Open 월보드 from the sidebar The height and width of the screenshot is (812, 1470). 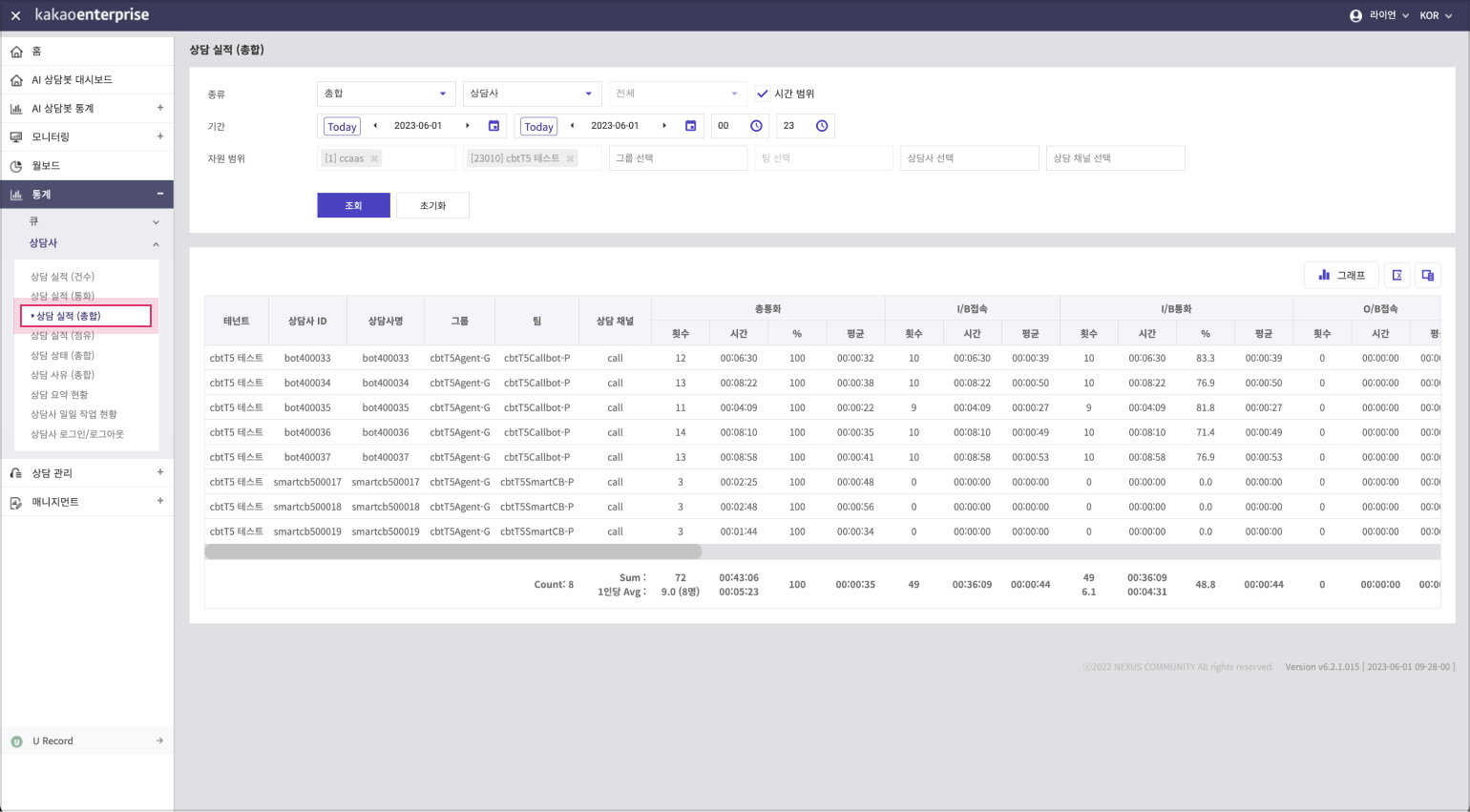46,166
